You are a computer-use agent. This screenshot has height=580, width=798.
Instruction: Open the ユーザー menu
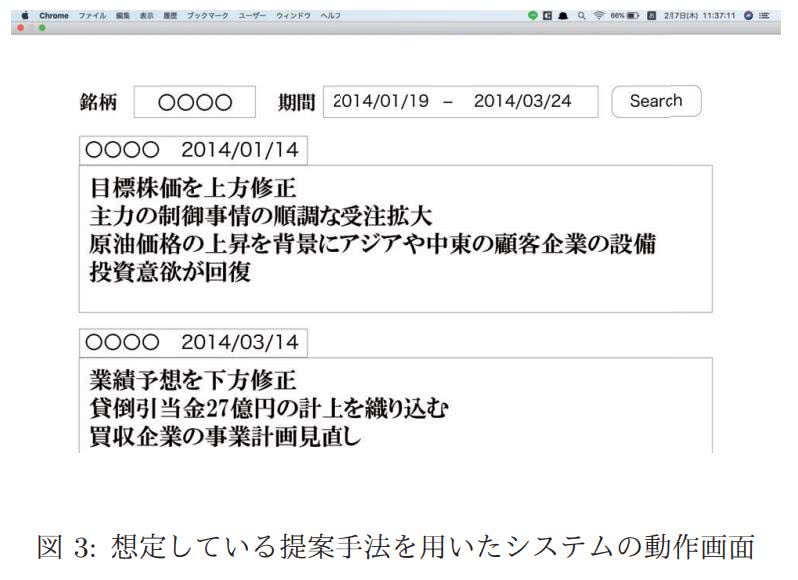click(x=252, y=16)
